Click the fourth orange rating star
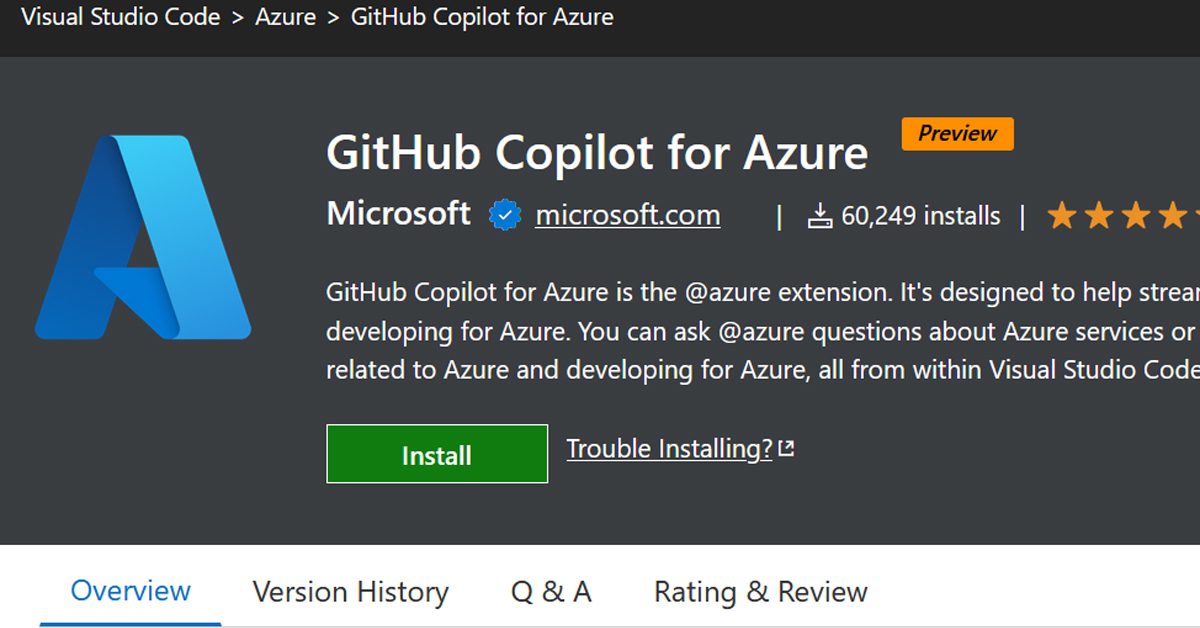The height and width of the screenshot is (628, 1200). (x=1172, y=216)
